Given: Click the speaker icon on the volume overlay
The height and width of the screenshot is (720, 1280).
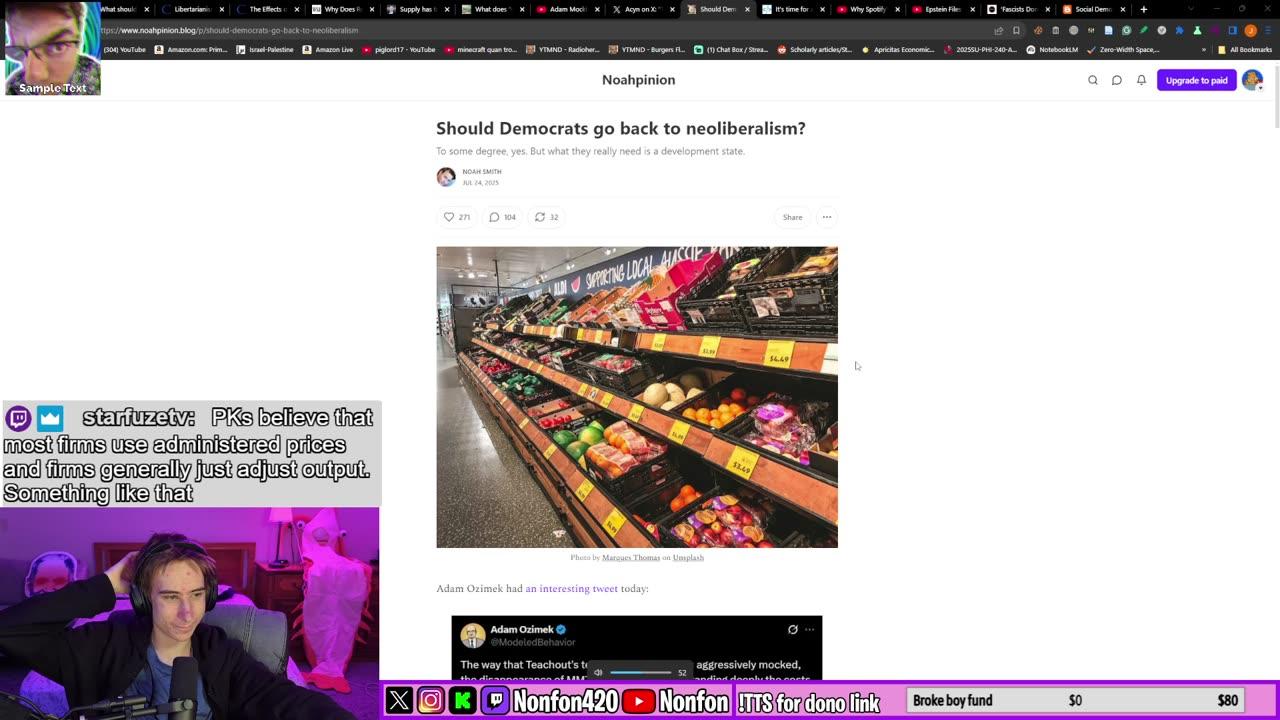Looking at the screenshot, I should 598,672.
